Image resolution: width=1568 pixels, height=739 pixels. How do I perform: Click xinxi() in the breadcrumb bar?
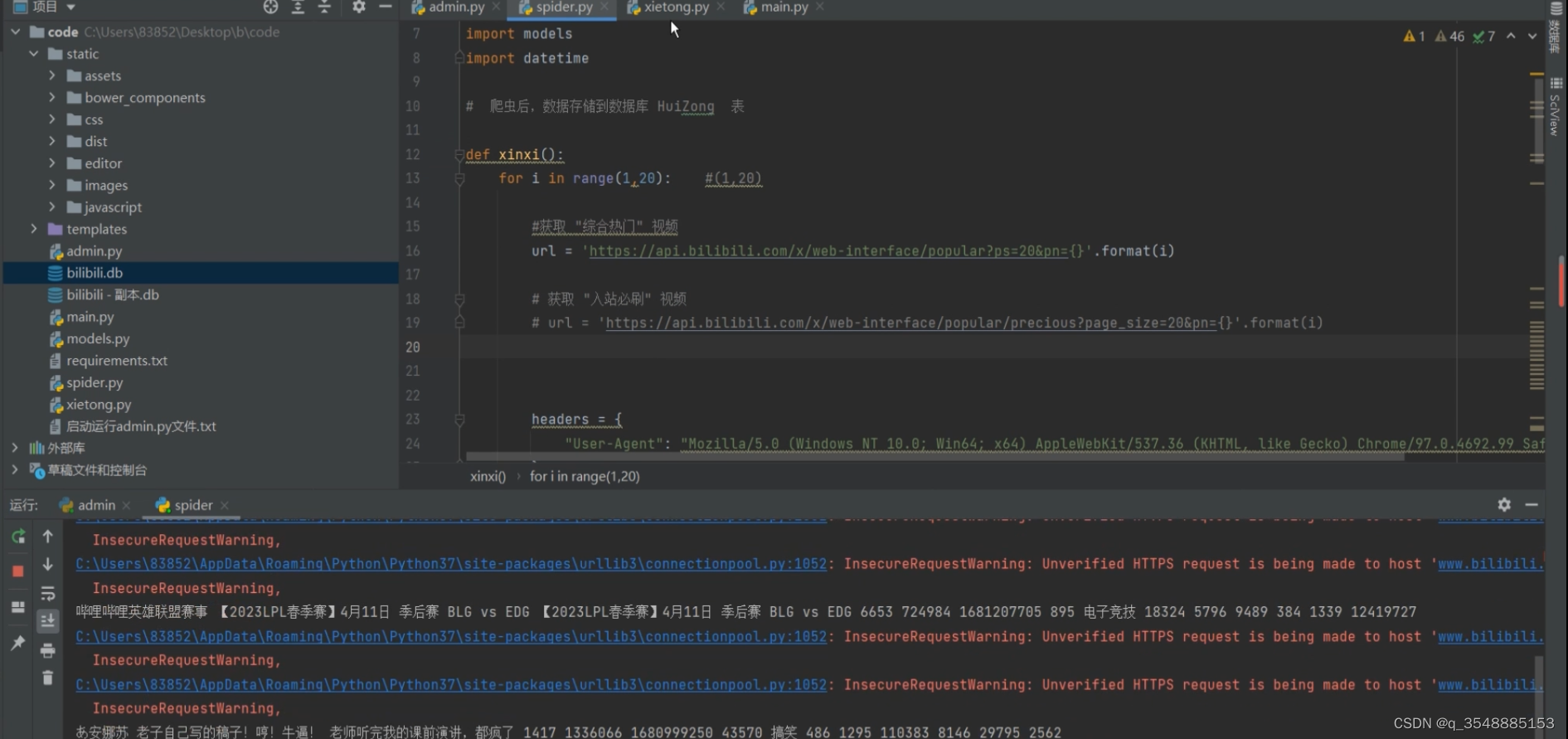(x=488, y=477)
